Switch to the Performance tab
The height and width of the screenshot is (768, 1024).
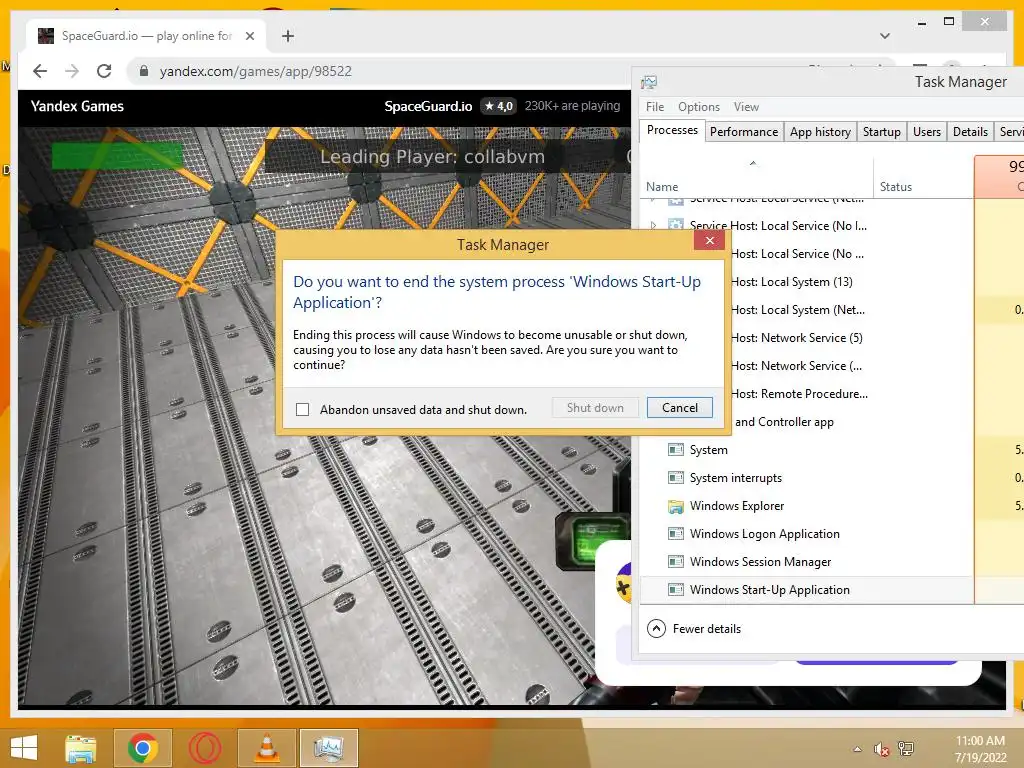(x=744, y=132)
